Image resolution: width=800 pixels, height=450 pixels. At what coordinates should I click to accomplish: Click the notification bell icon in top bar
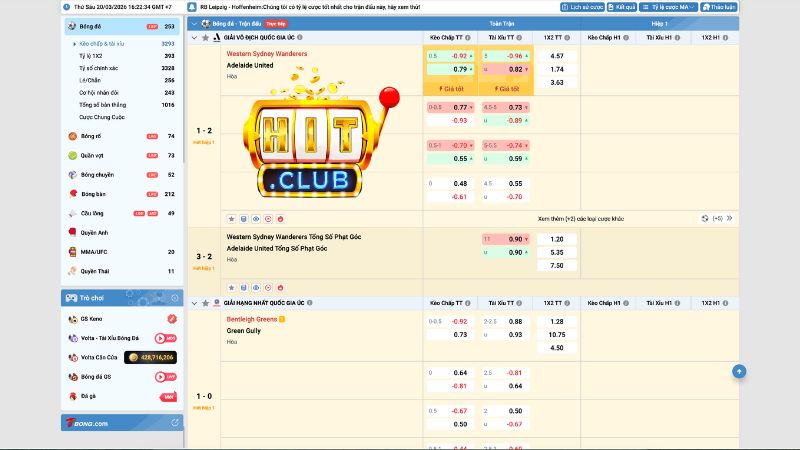[x=192, y=7]
